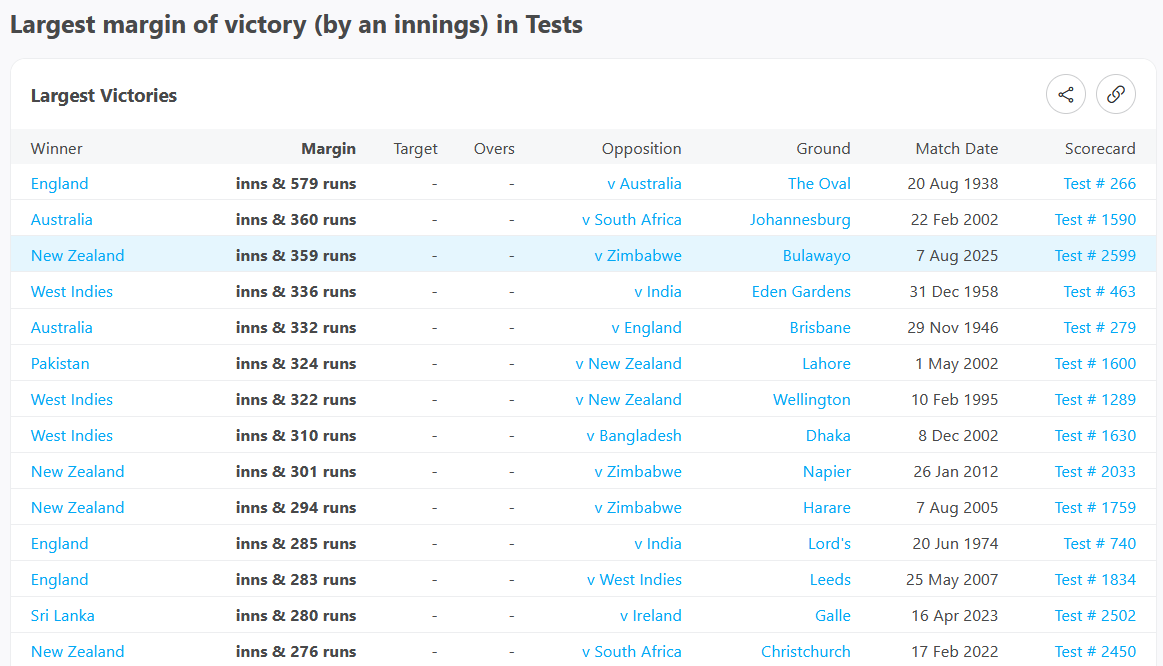
Task: Open scorecard Test # 2450
Action: point(1096,652)
